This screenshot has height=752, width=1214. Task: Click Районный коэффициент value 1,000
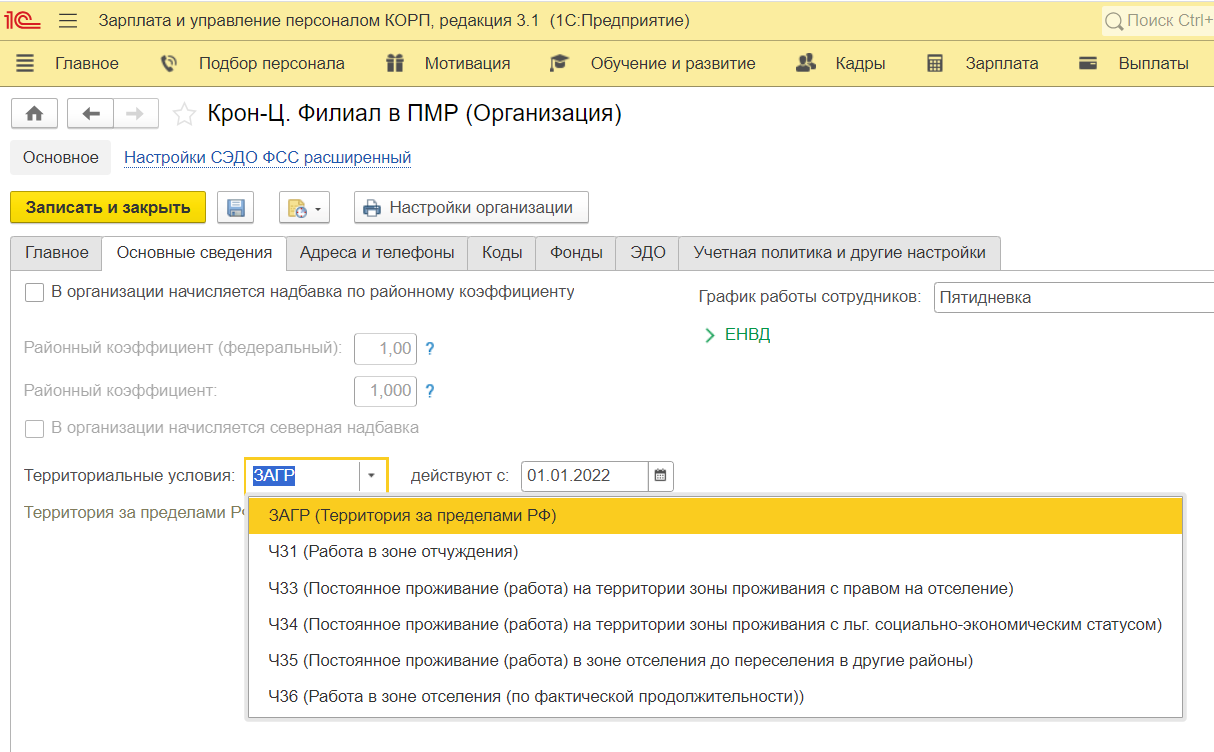(385, 391)
